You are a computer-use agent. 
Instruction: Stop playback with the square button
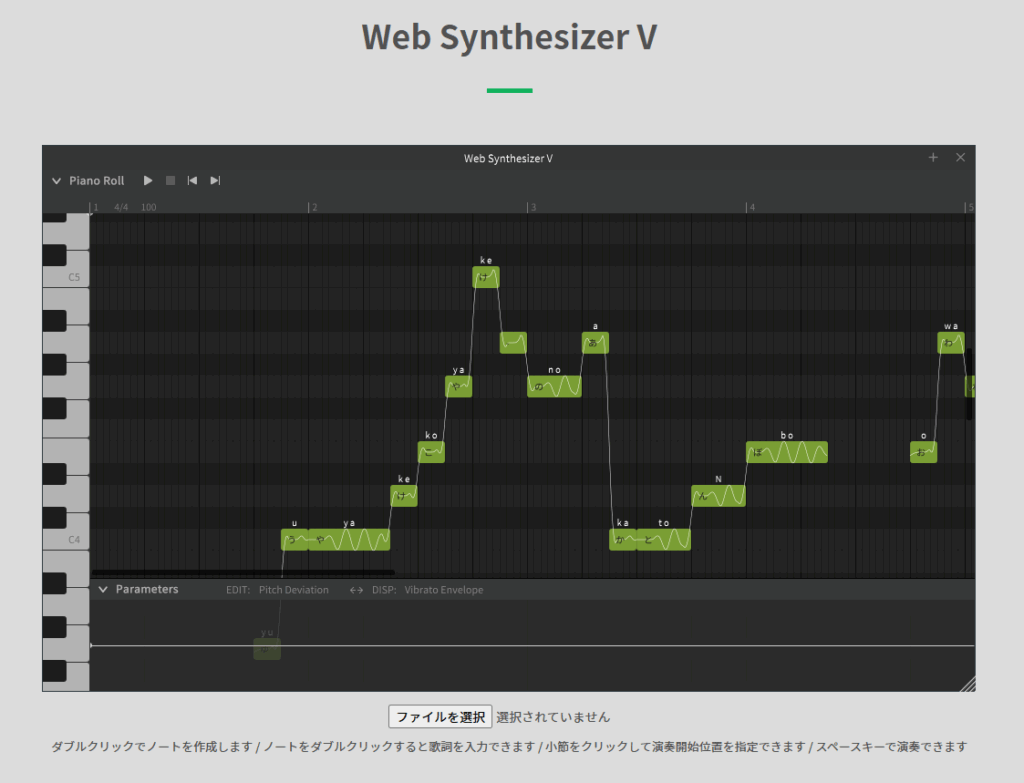170,180
